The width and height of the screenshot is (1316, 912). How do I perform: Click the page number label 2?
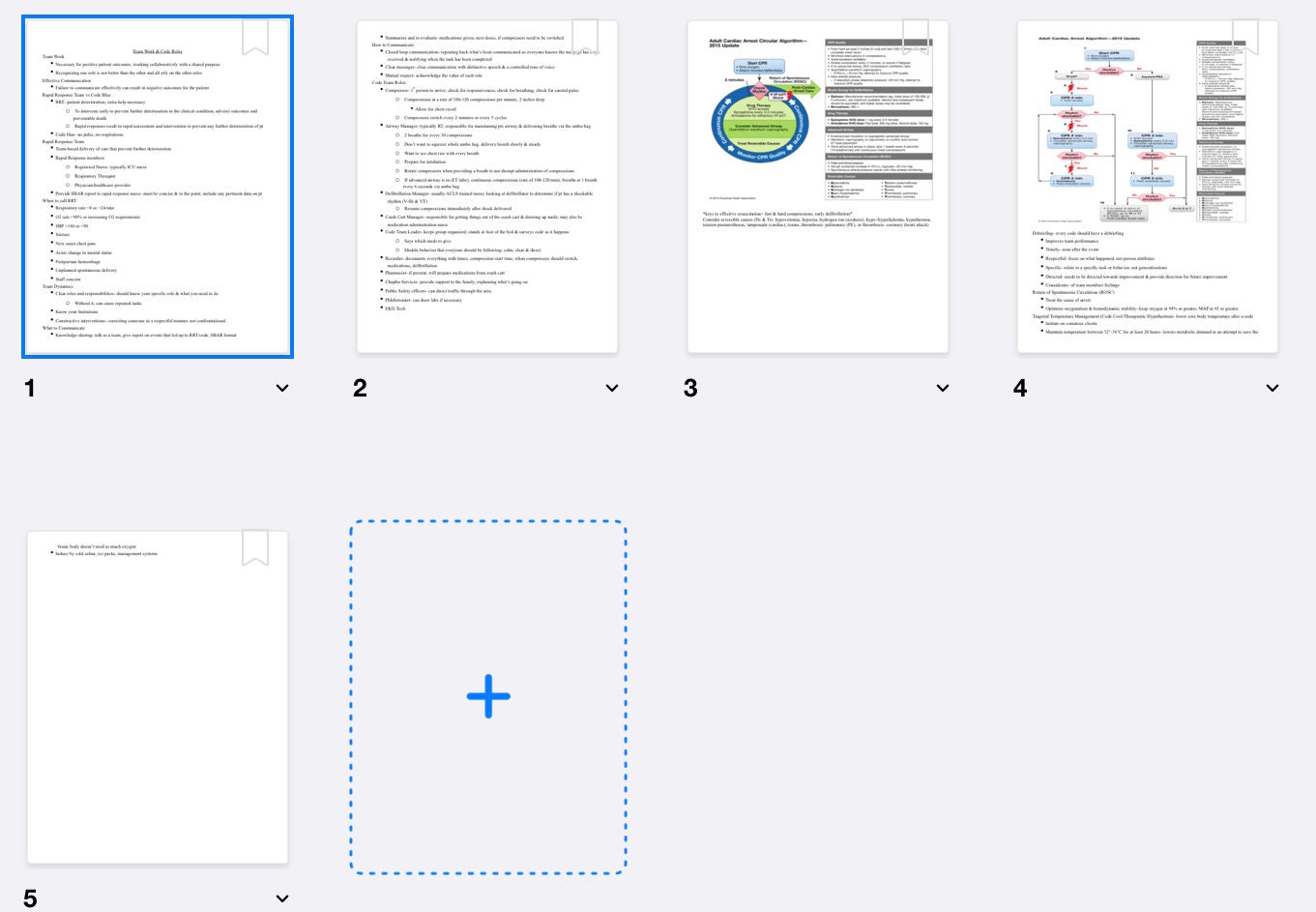coord(360,388)
